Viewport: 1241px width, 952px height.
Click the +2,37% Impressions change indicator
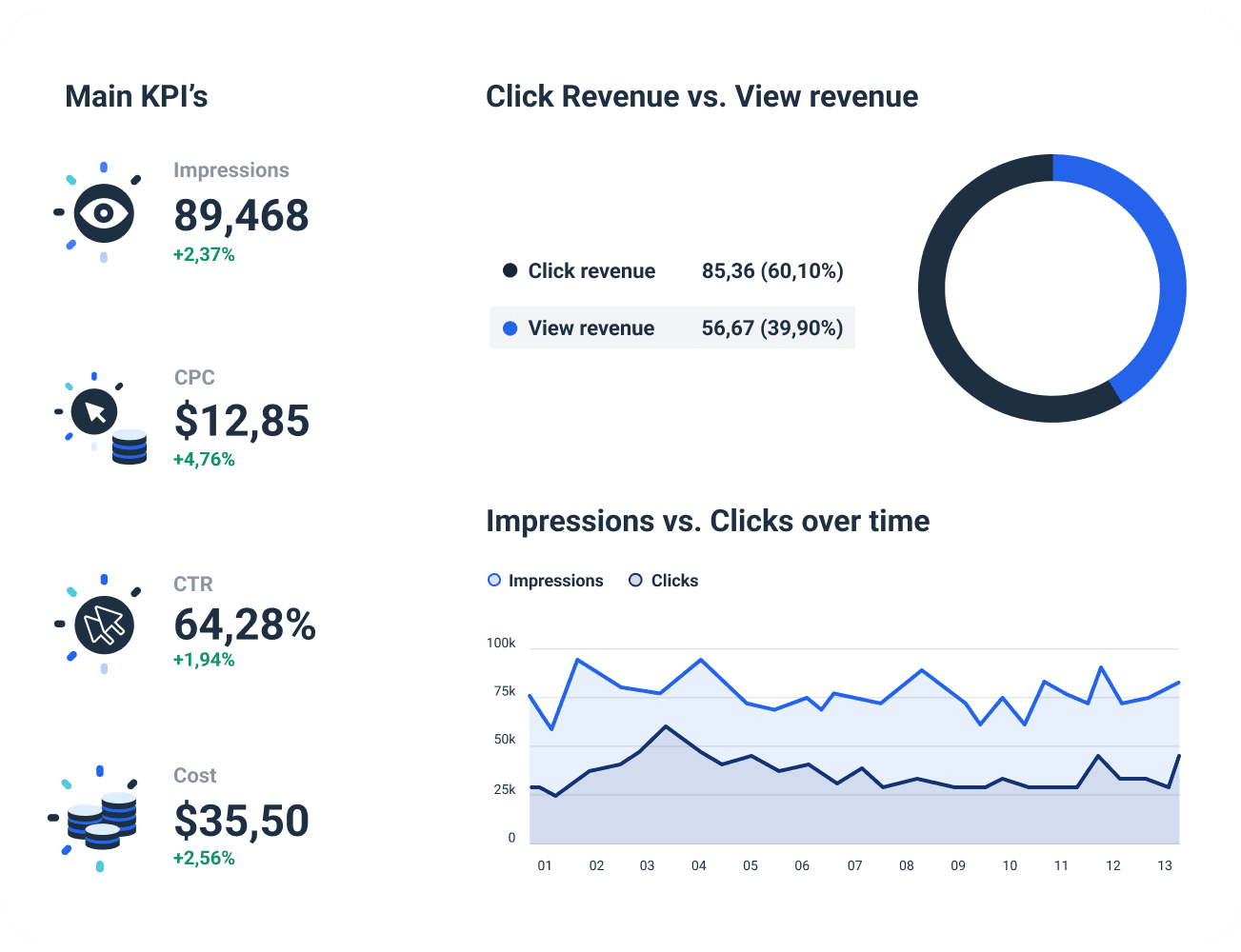[204, 254]
